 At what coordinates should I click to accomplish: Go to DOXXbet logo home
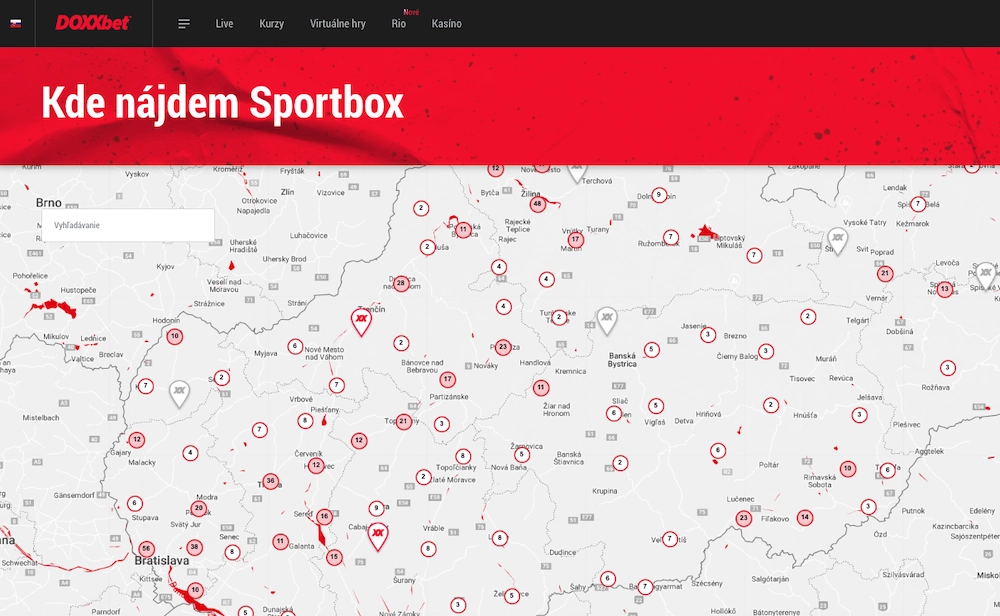coord(93,23)
